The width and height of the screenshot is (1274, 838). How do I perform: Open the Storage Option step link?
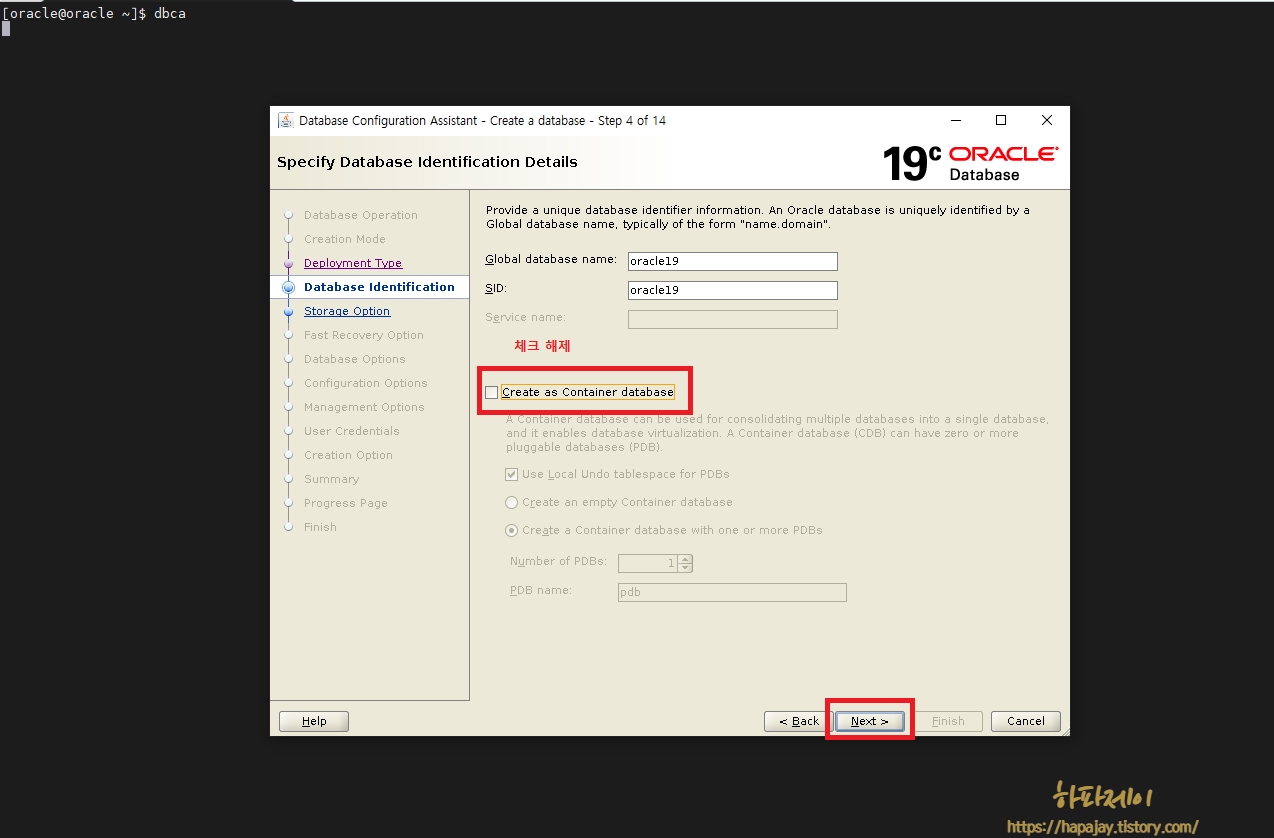pos(347,311)
